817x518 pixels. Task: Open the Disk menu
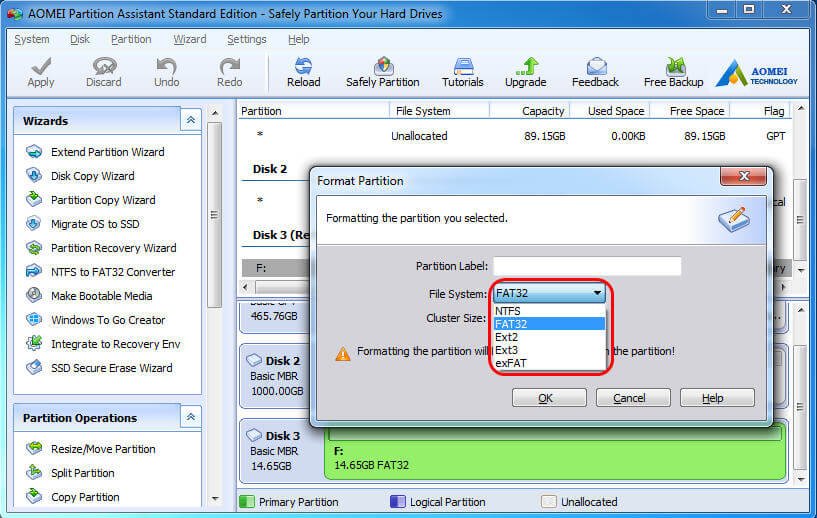[x=80, y=39]
